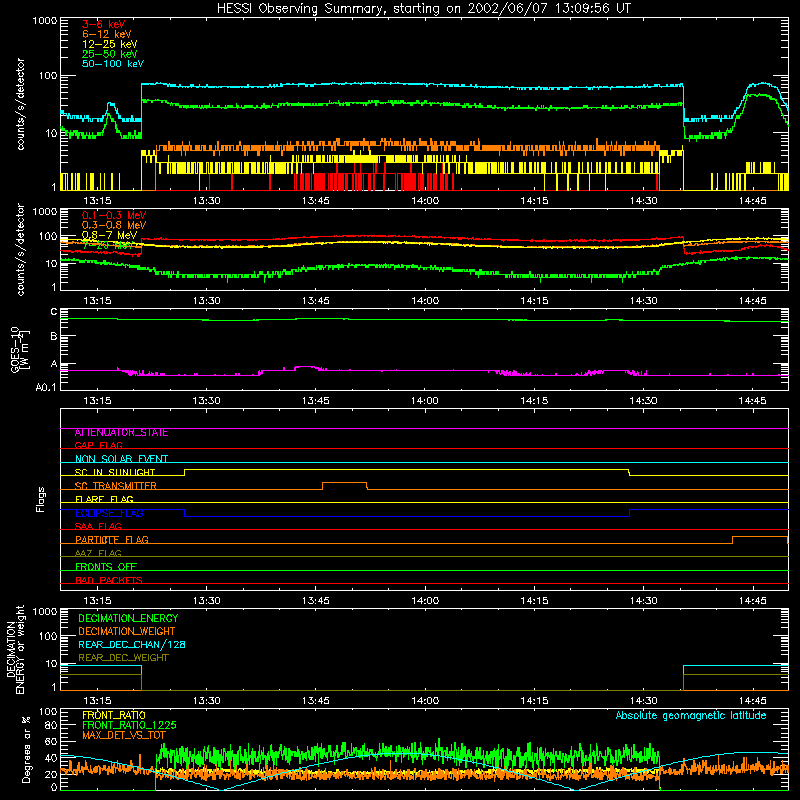Select the A0.1 tick on the GOES axis
The image size is (800, 800).
[x=46, y=387]
